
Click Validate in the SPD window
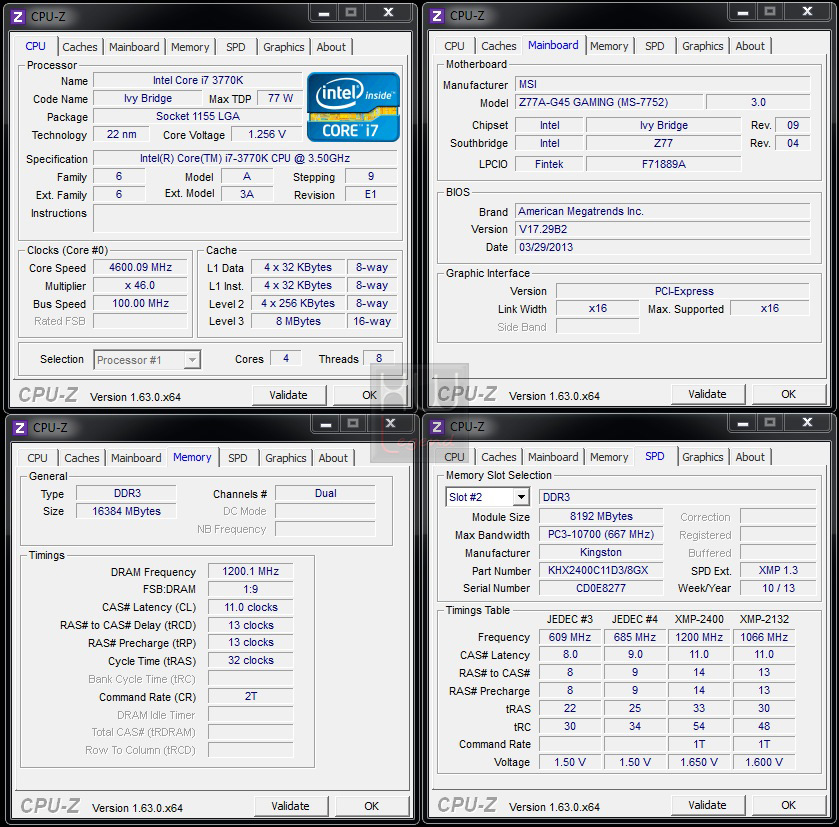[707, 805]
